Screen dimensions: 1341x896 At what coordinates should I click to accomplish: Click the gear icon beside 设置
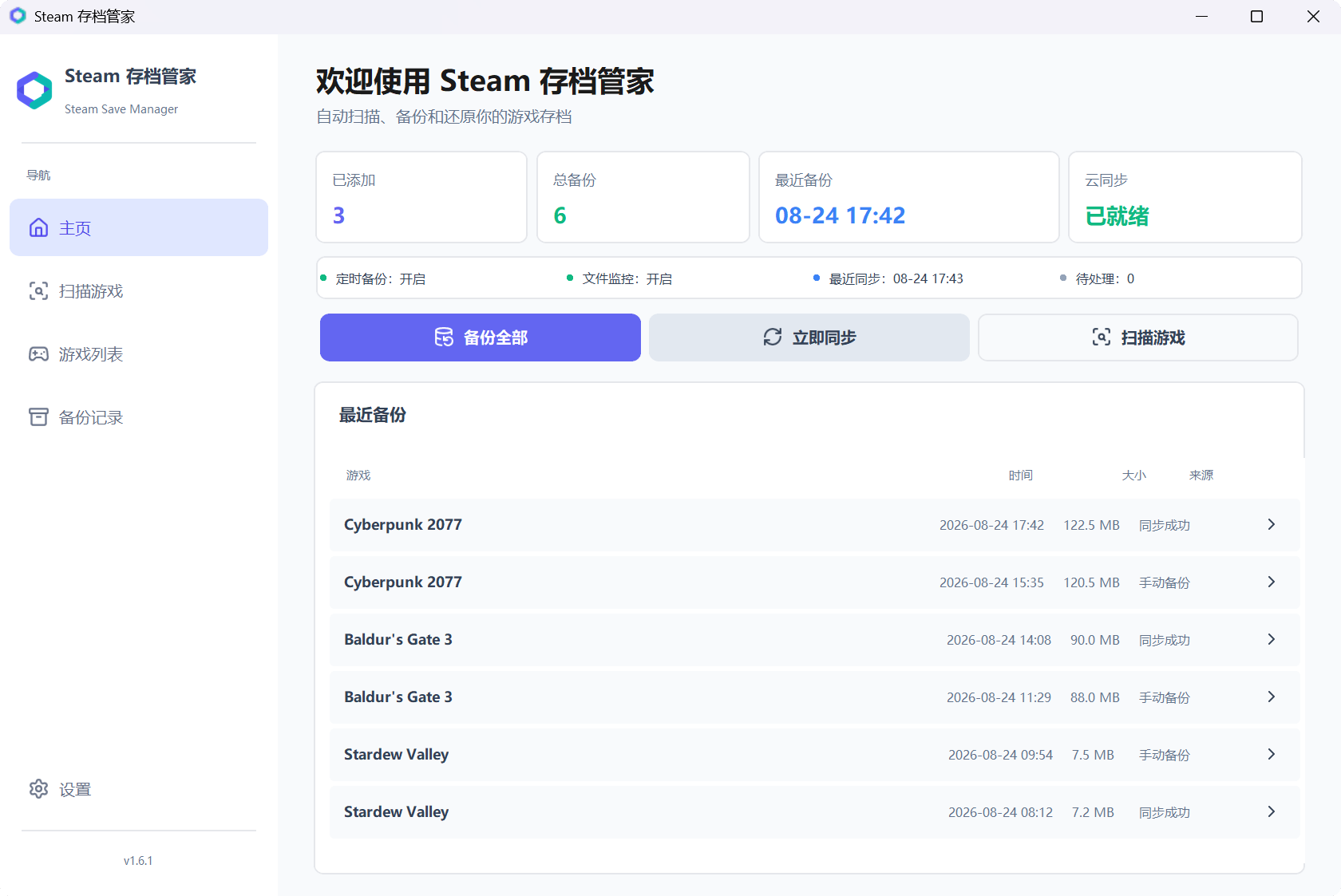point(38,788)
